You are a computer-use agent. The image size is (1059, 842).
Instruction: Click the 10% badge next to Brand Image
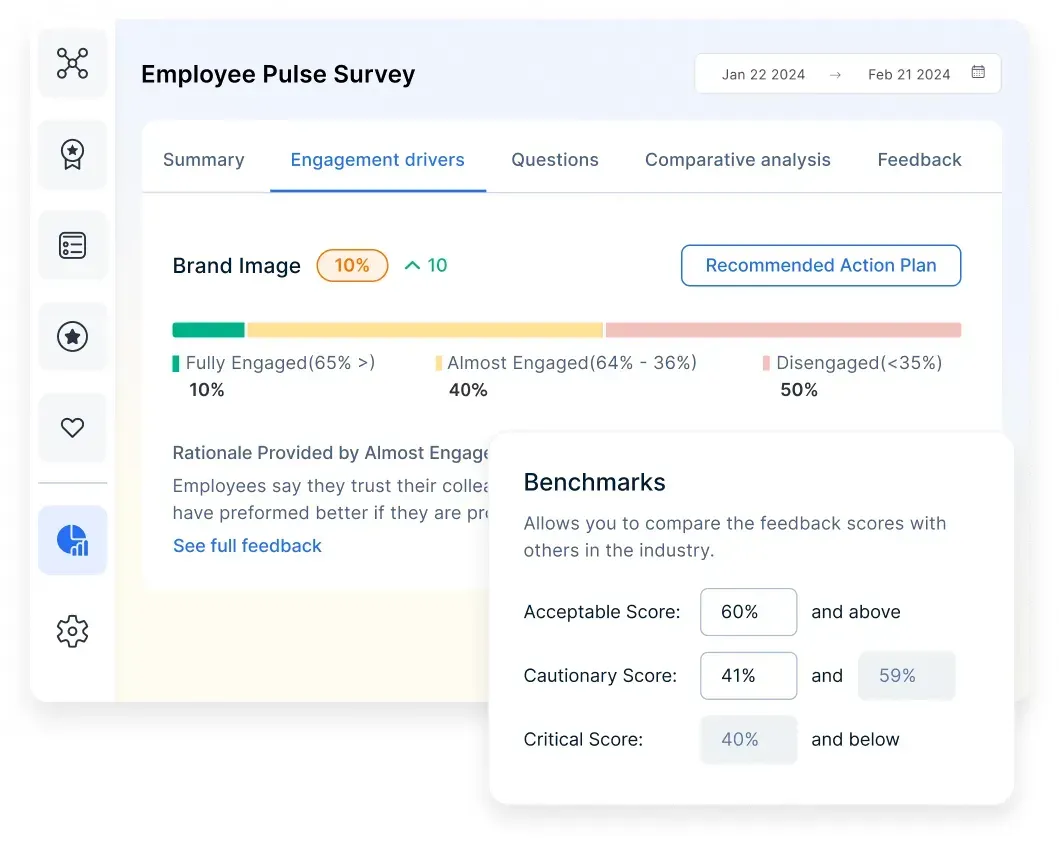(352, 265)
